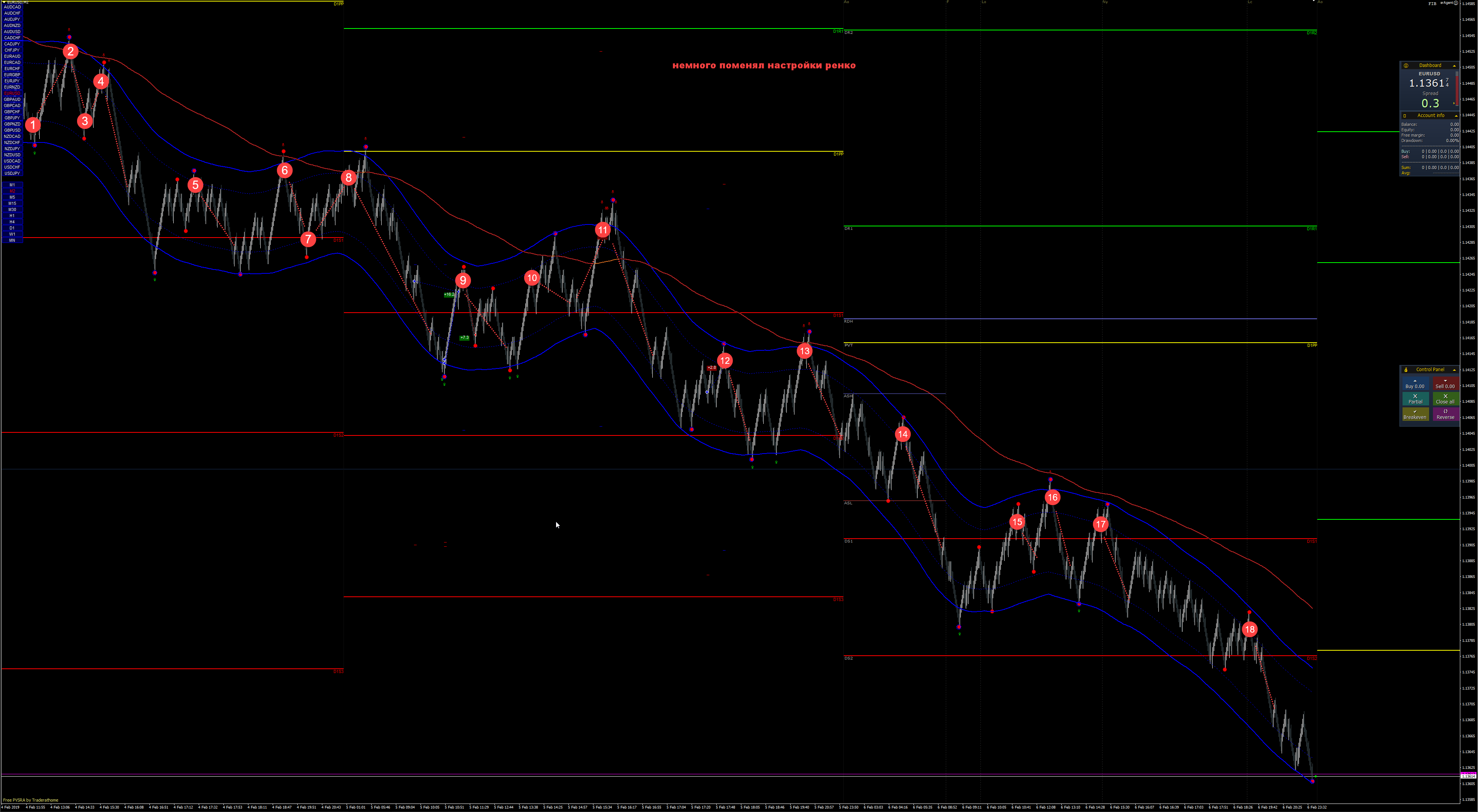Select the M2 timeframe
This screenshot has height=812, width=1478.
12,191
